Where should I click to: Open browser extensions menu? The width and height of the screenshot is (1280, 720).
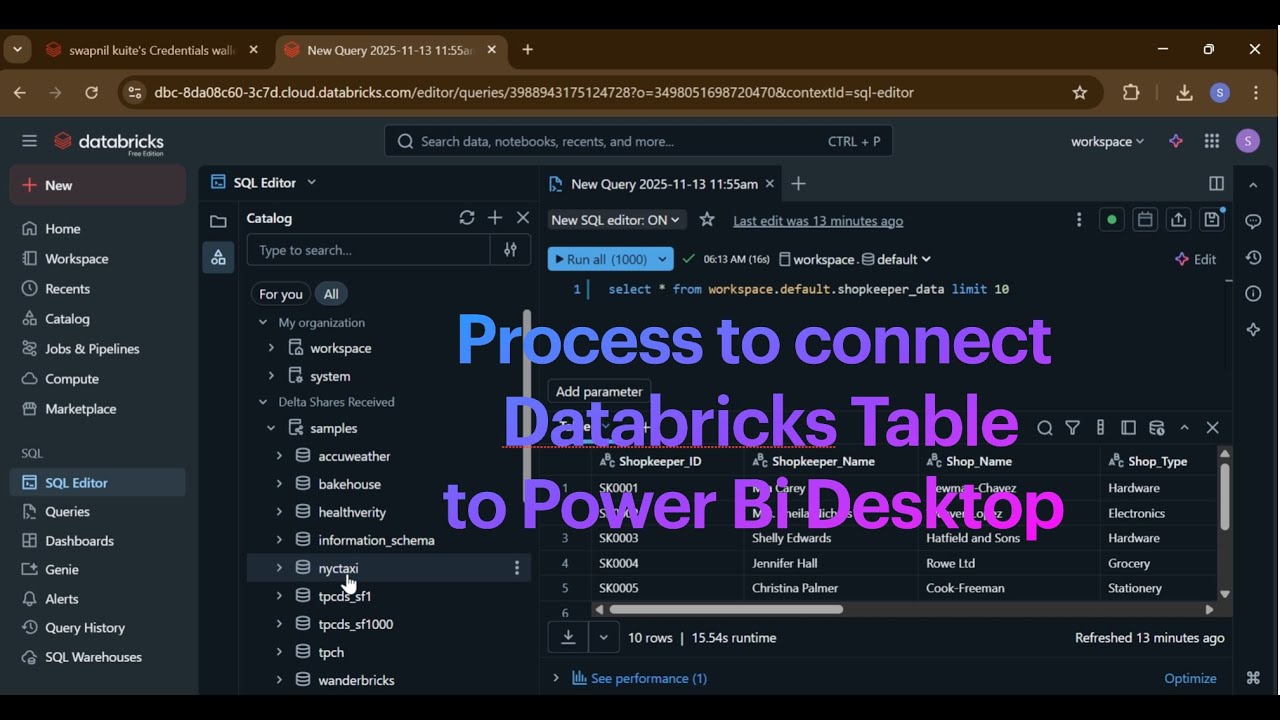[x=1131, y=92]
